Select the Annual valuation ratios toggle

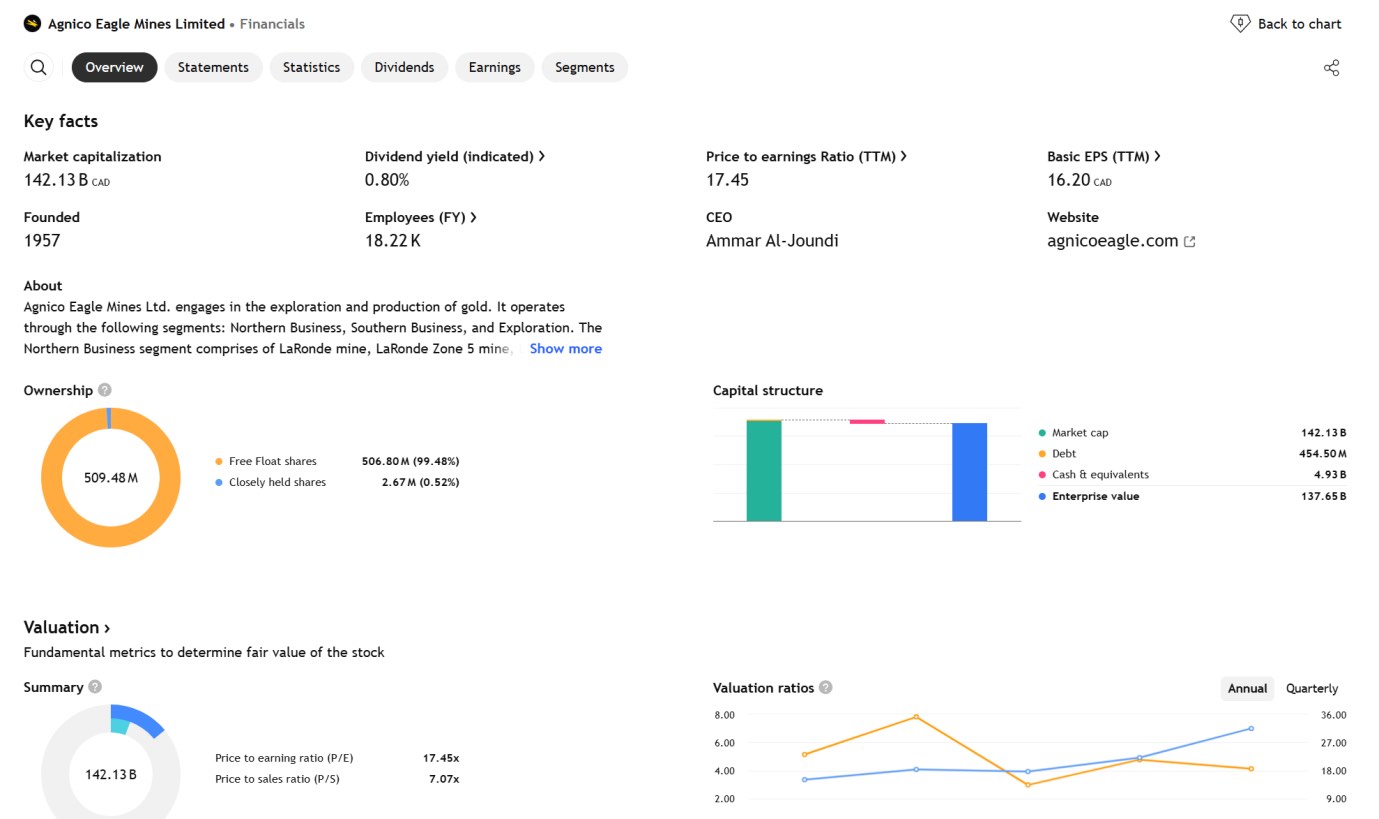[x=1247, y=688]
